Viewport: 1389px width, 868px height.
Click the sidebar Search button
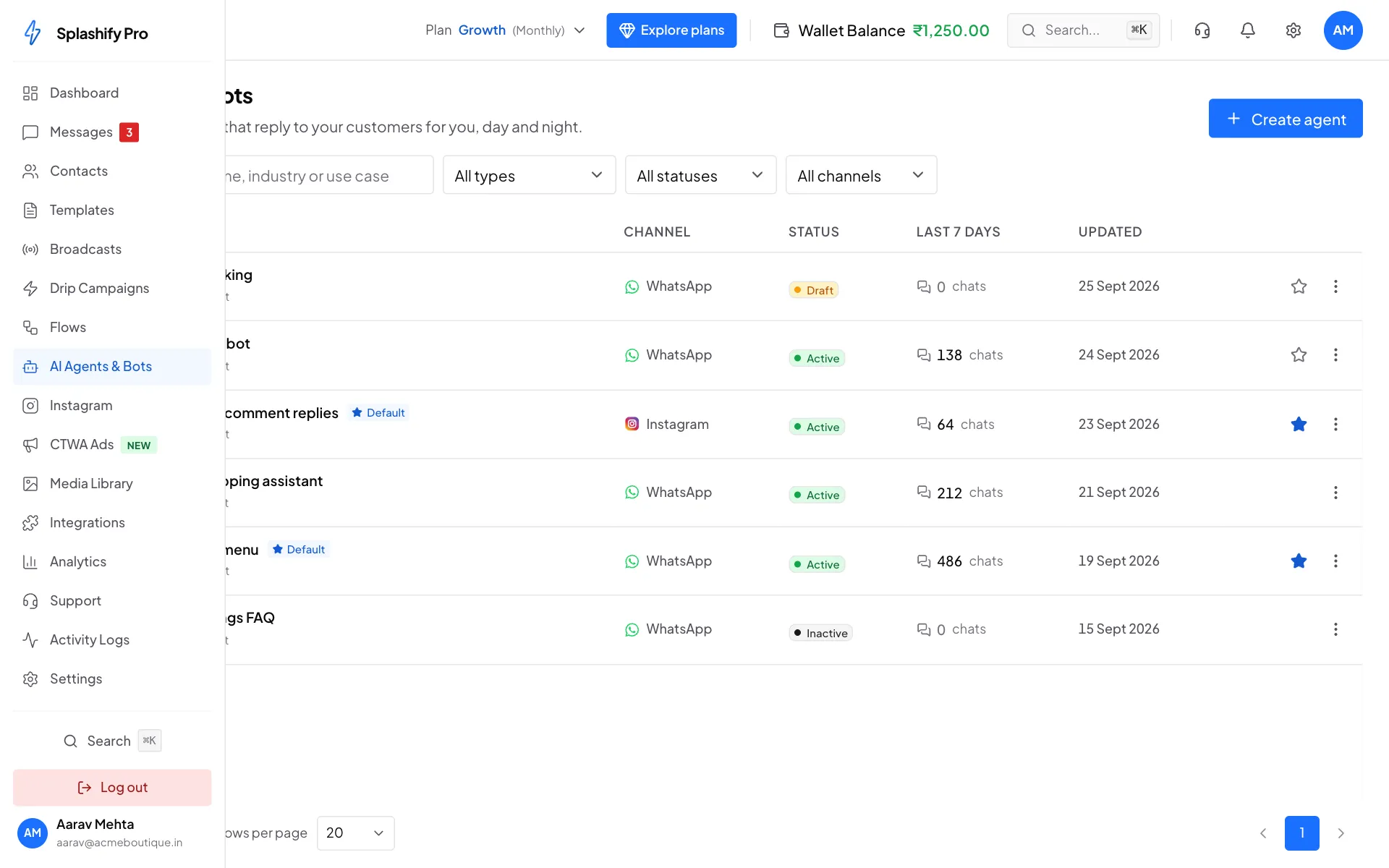112,741
